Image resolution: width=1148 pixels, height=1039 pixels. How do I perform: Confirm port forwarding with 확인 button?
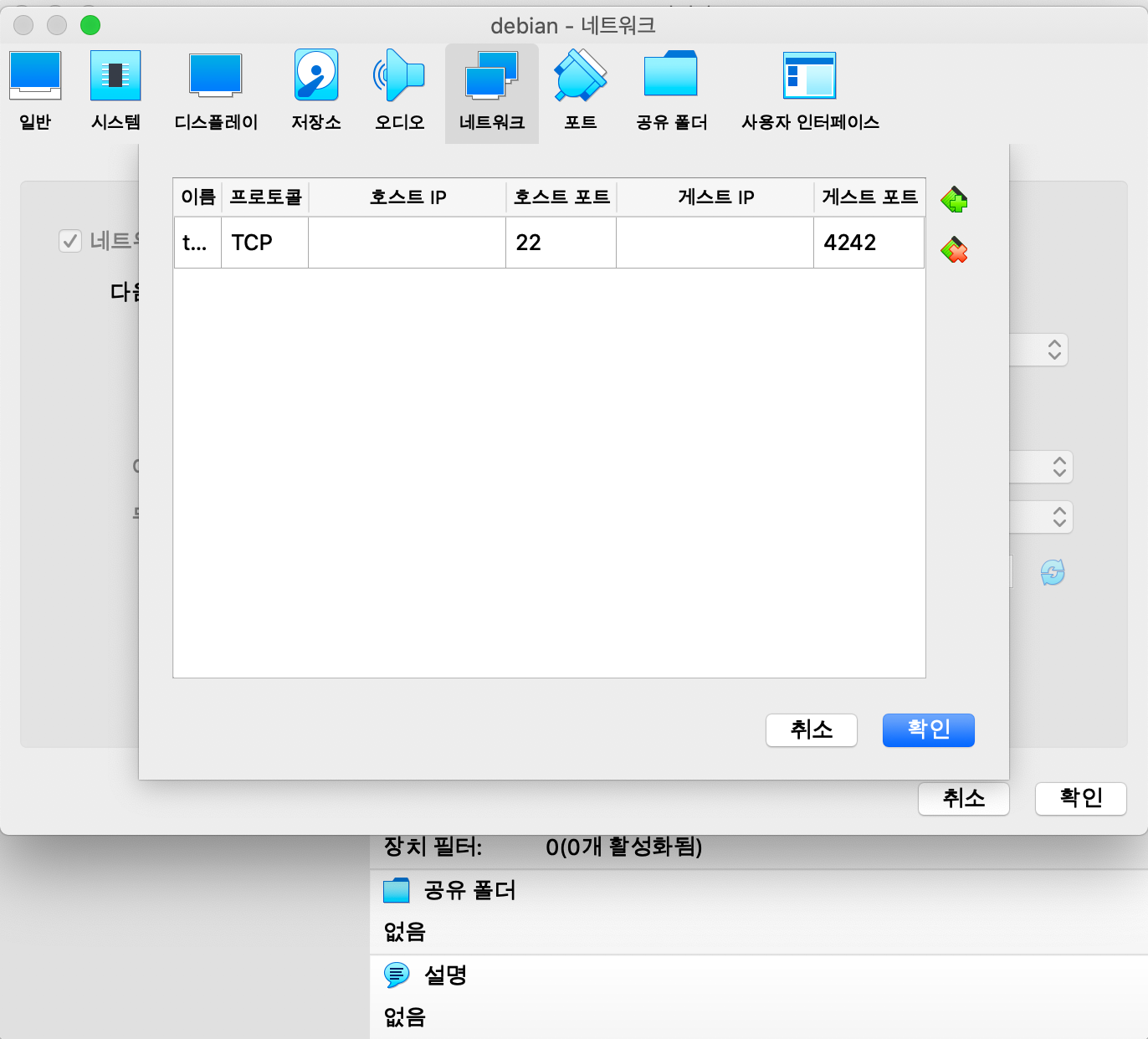tap(928, 729)
